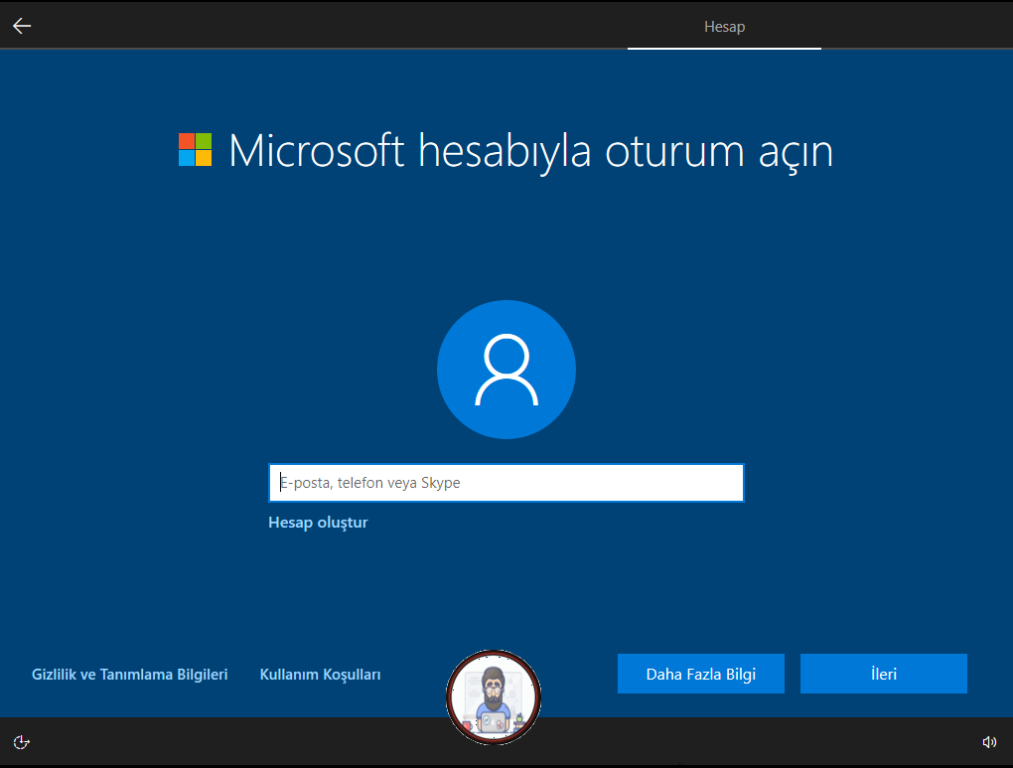This screenshot has width=1013, height=768.
Task: Open the Hesap tab
Action: 724,26
